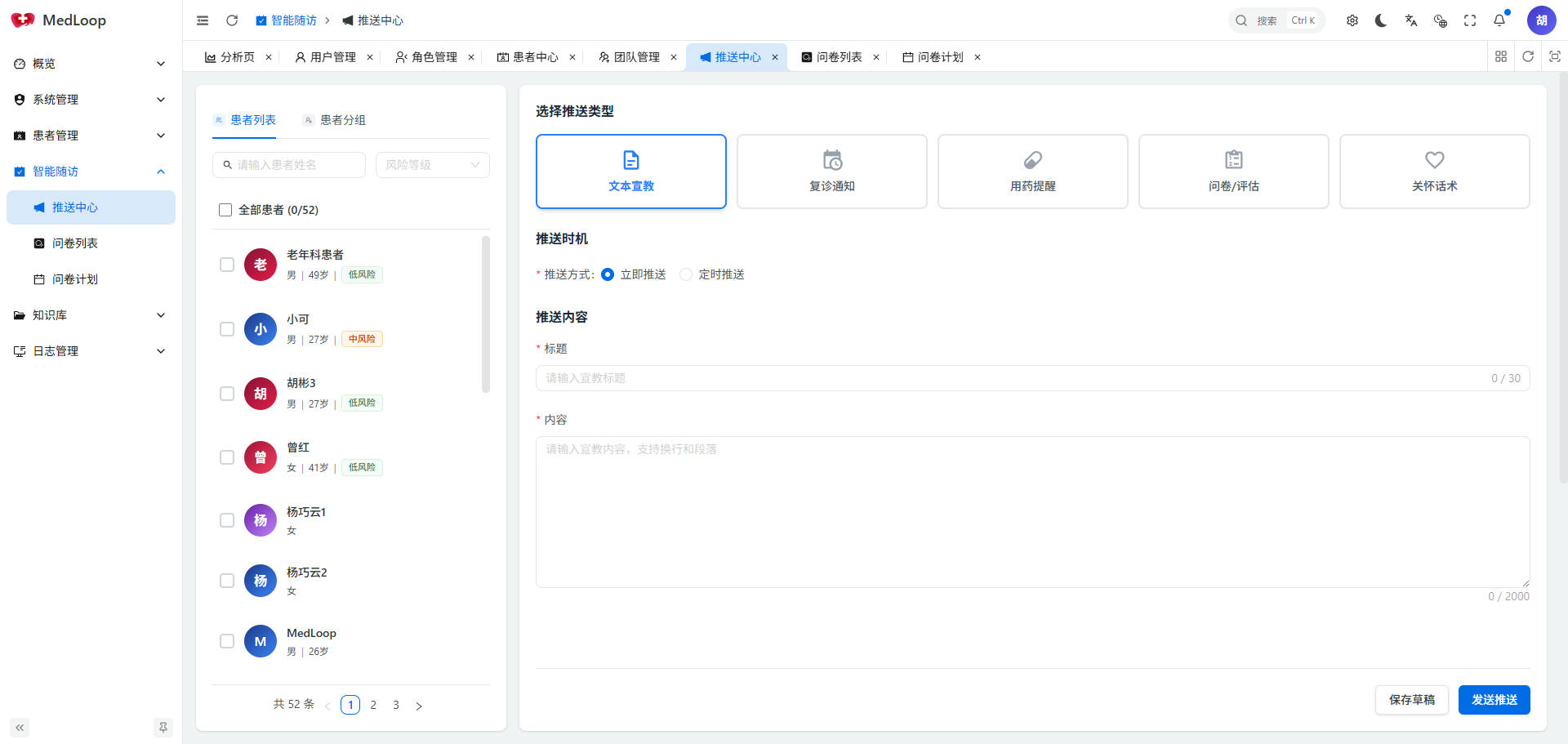Open the language translation icon
This screenshot has height=744, width=1568.
pyautogui.click(x=1410, y=20)
